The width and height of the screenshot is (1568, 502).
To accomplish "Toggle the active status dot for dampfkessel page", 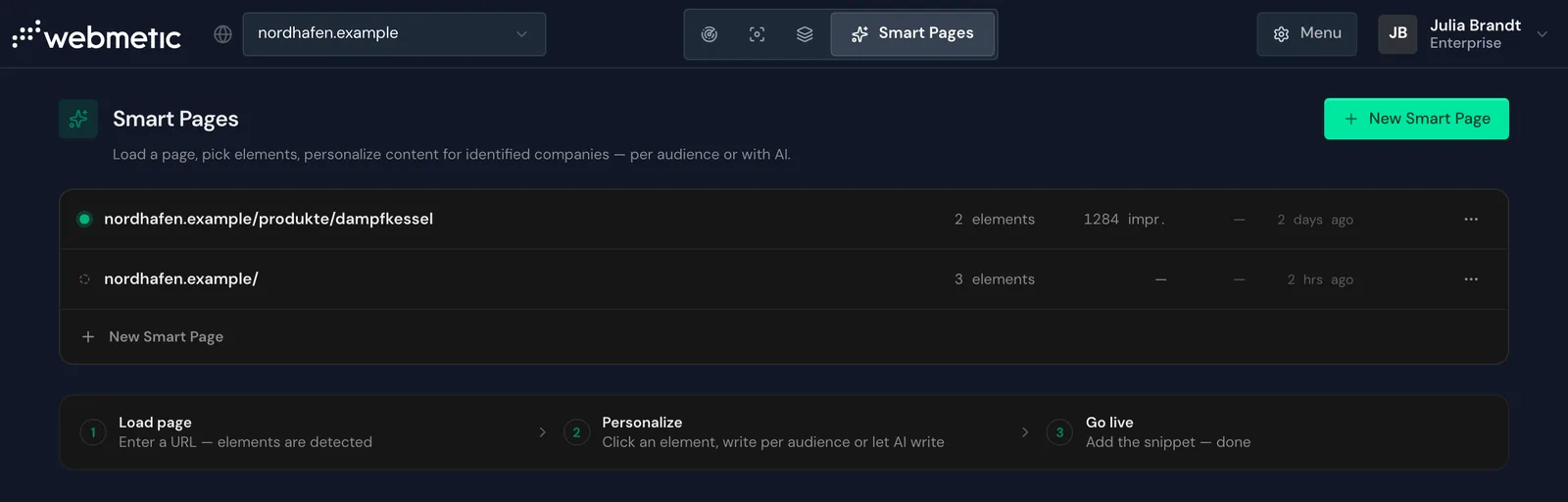I will coord(84,219).
